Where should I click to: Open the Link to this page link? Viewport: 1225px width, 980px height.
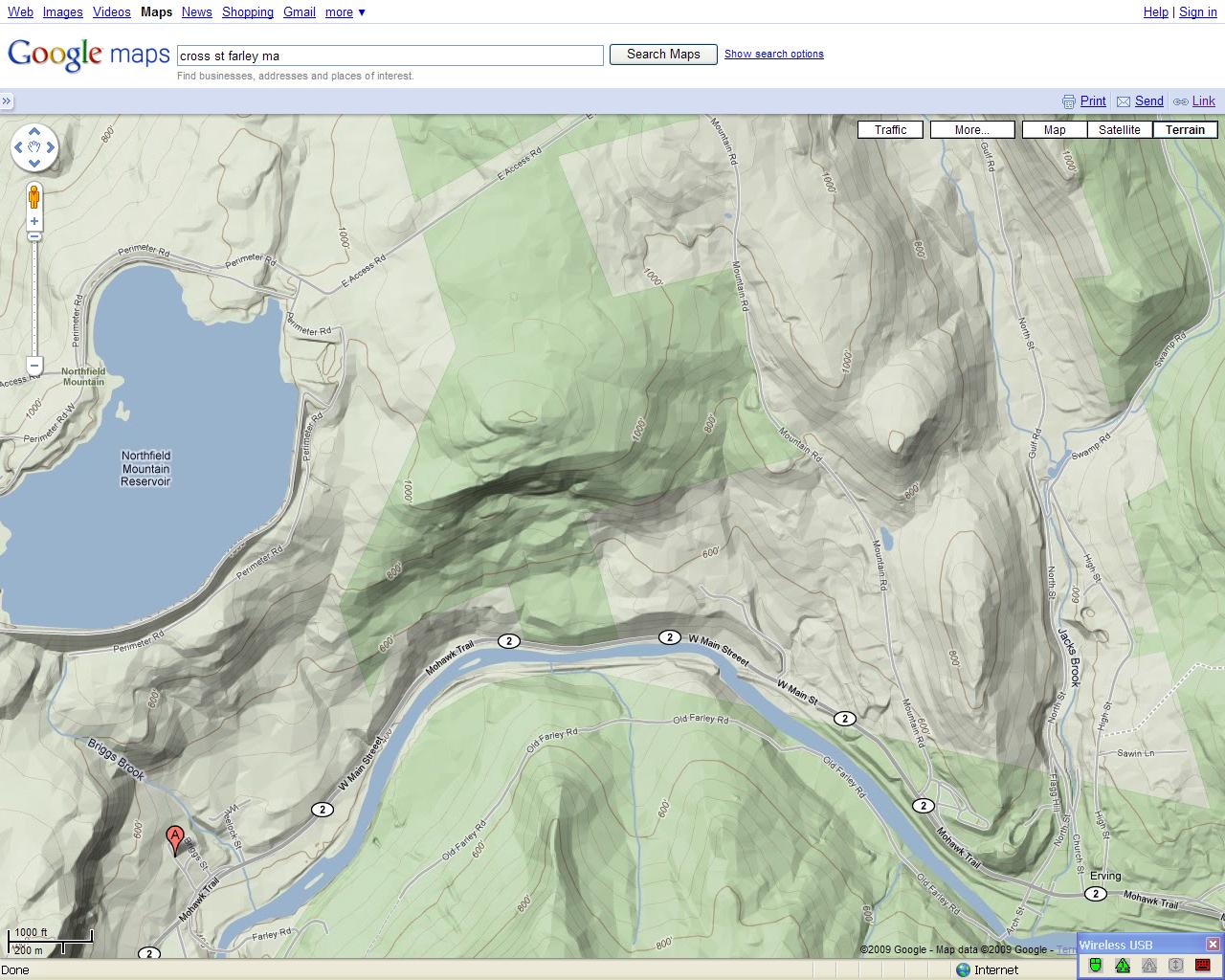(1204, 101)
